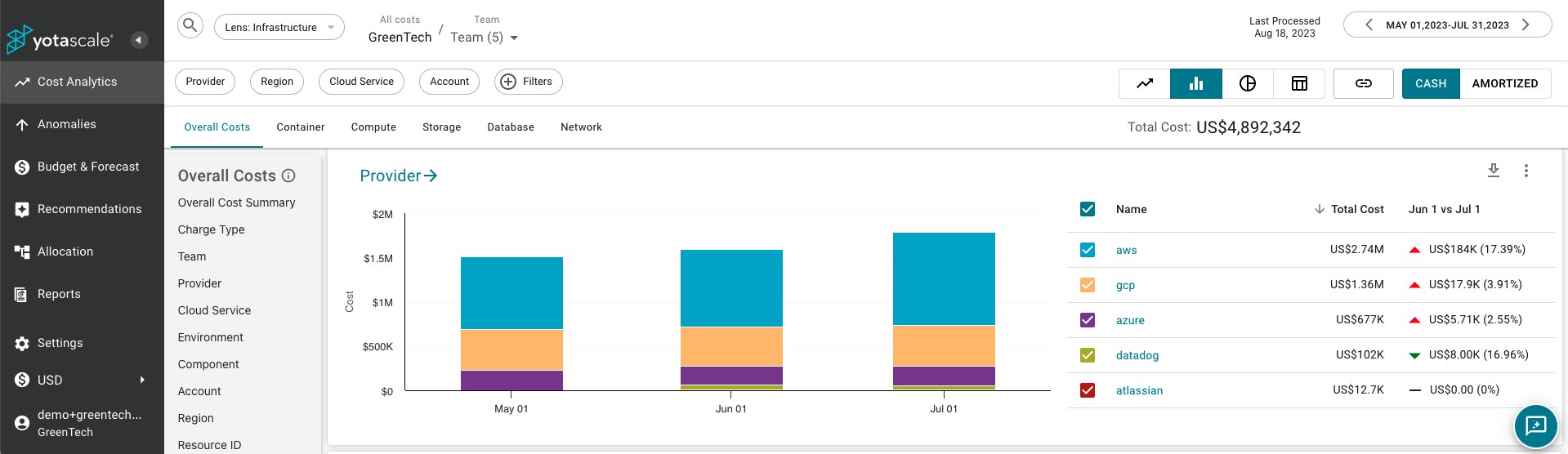The image size is (1568, 454).
Task: Select Resource ID in Overall Costs list
Action: pyautogui.click(x=210, y=445)
